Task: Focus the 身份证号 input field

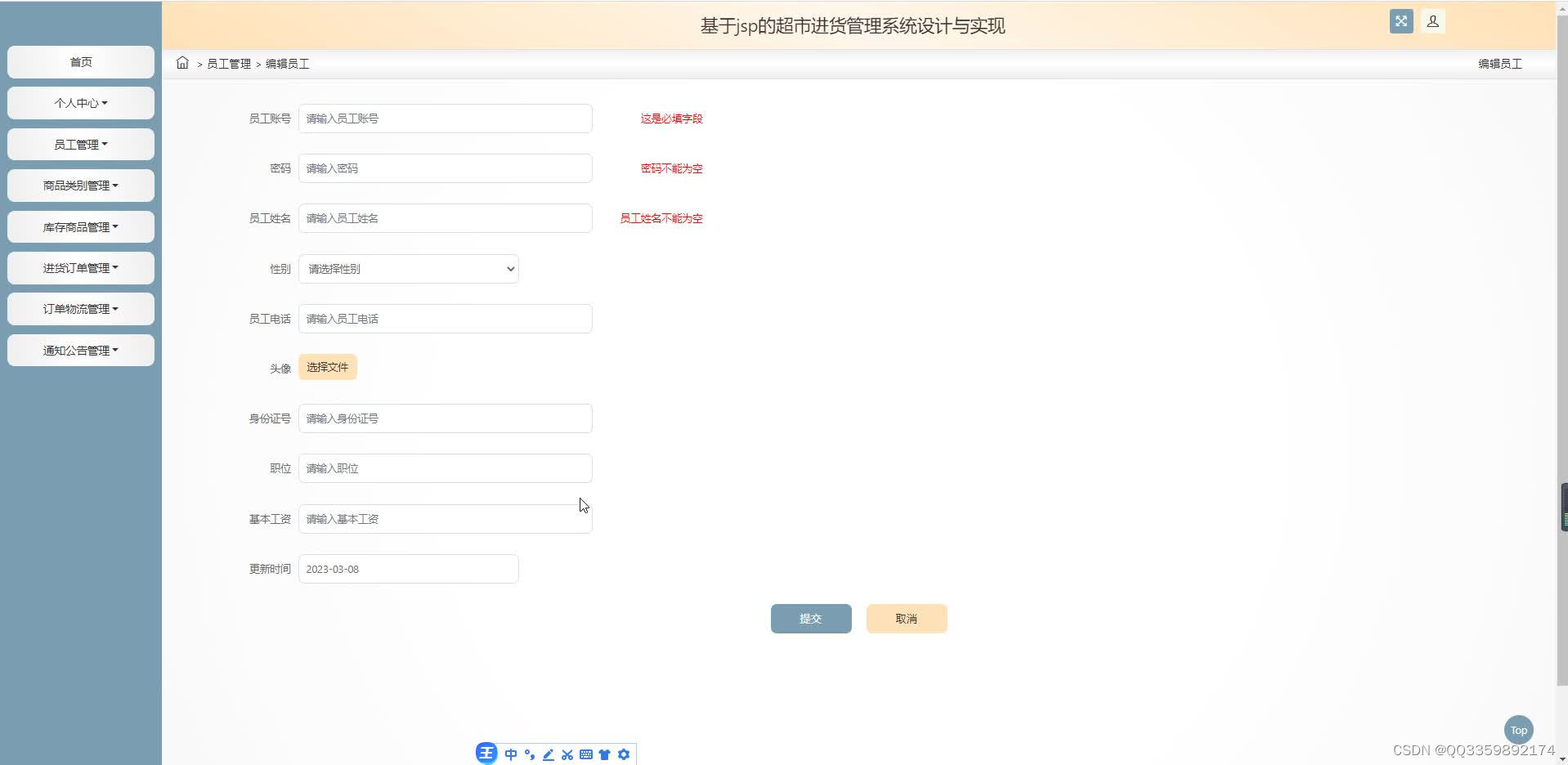Action: [x=446, y=418]
